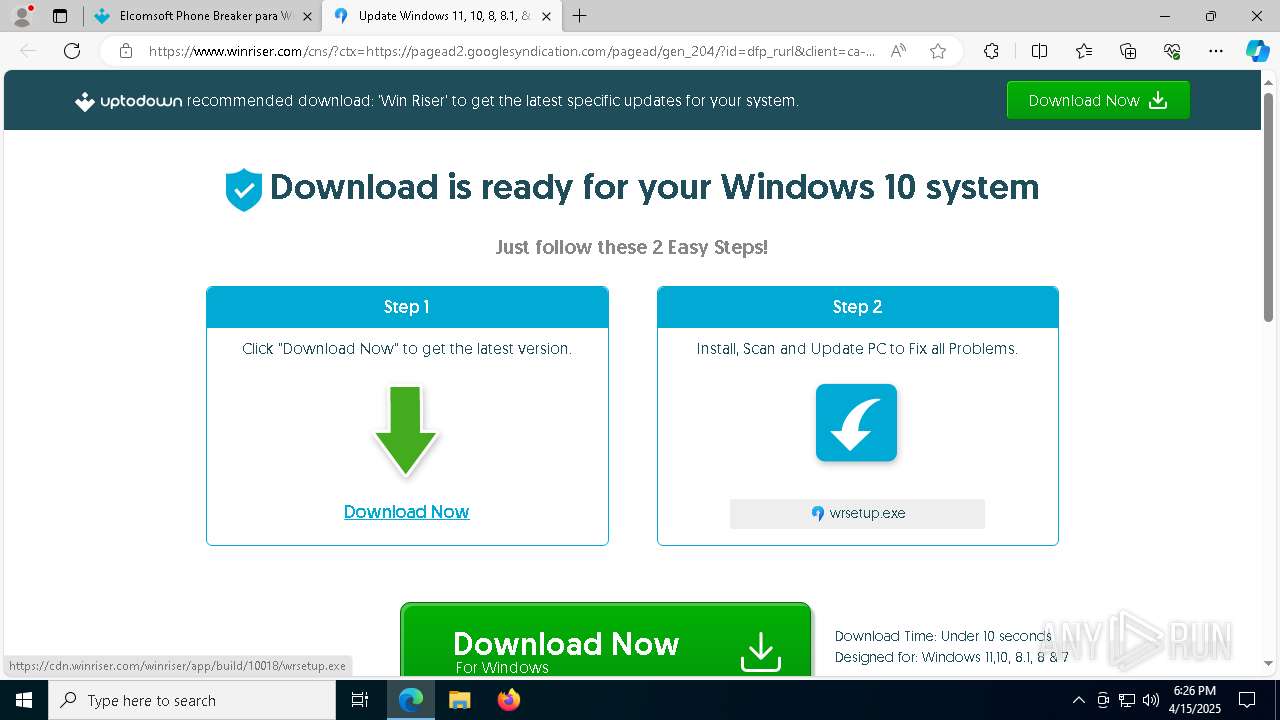The height and width of the screenshot is (720, 1280).
Task: Click the wrsetup.exe file label
Action: [x=857, y=513]
